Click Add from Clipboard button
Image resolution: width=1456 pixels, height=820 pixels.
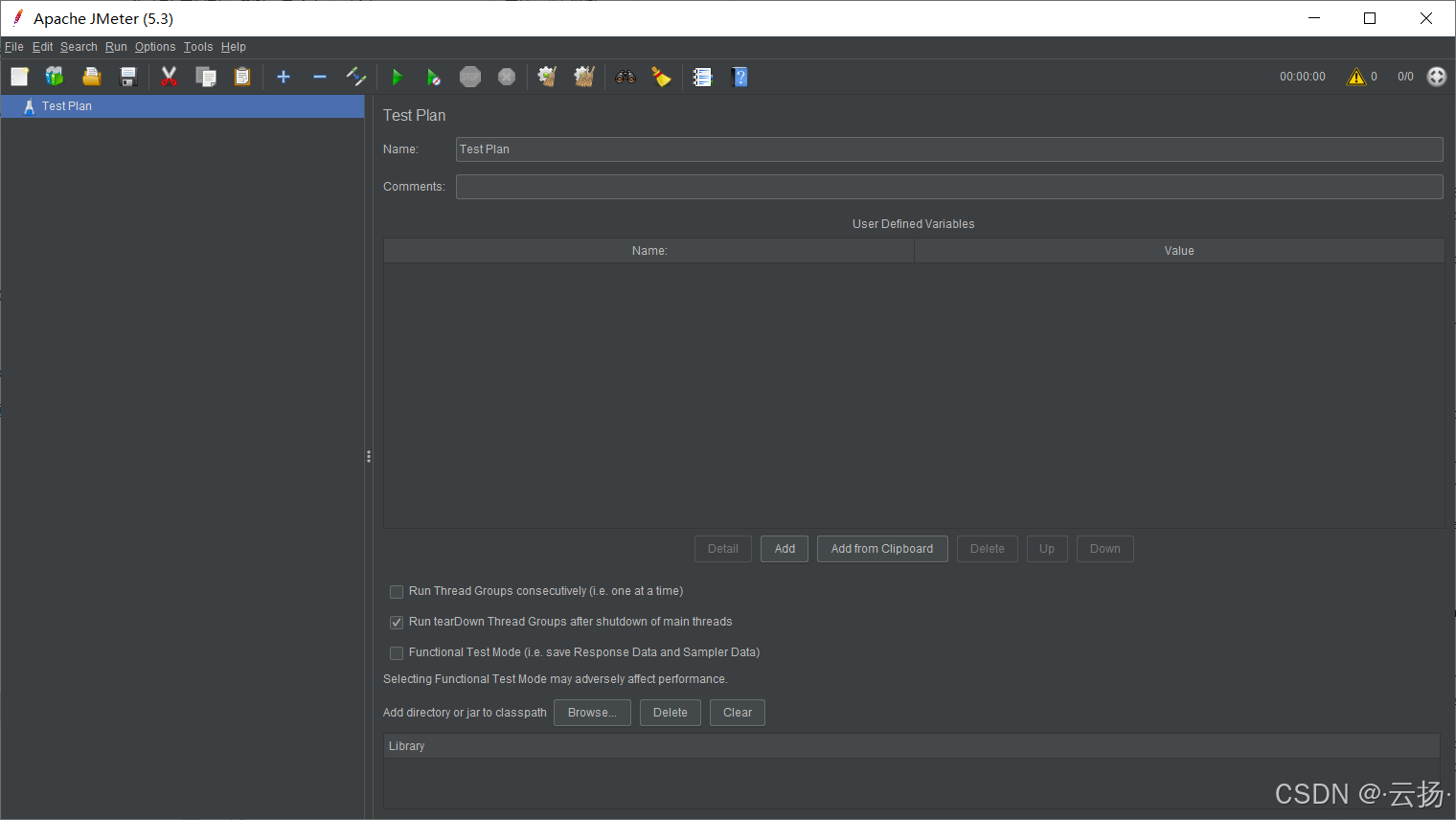882,549
